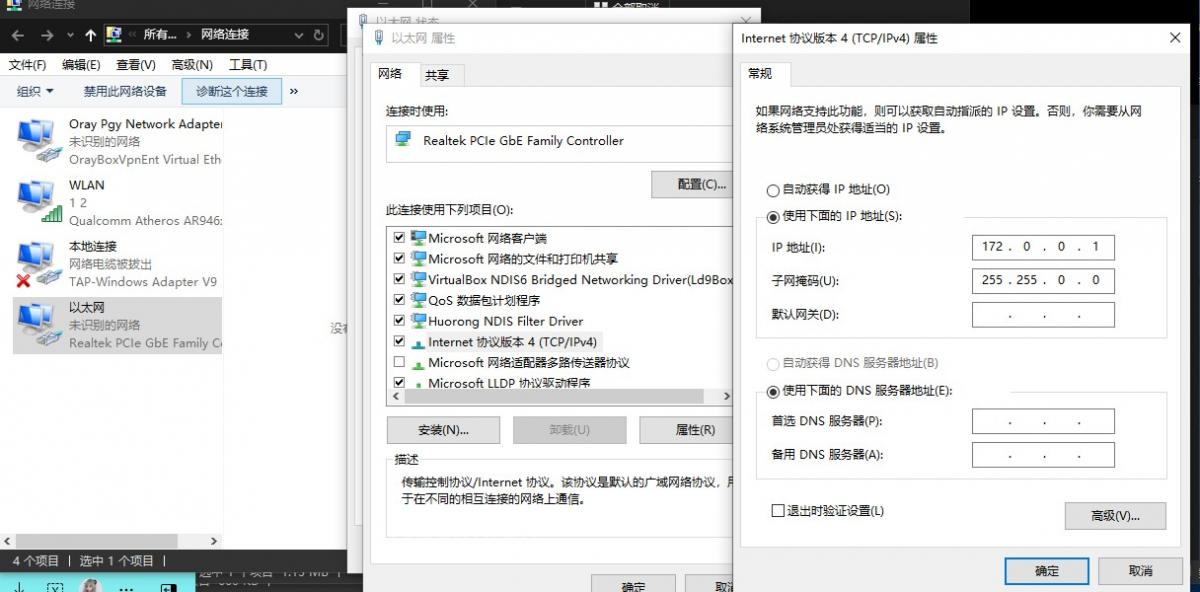
Task: Refresh the 网络连接 address bar
Action: pos(319,35)
